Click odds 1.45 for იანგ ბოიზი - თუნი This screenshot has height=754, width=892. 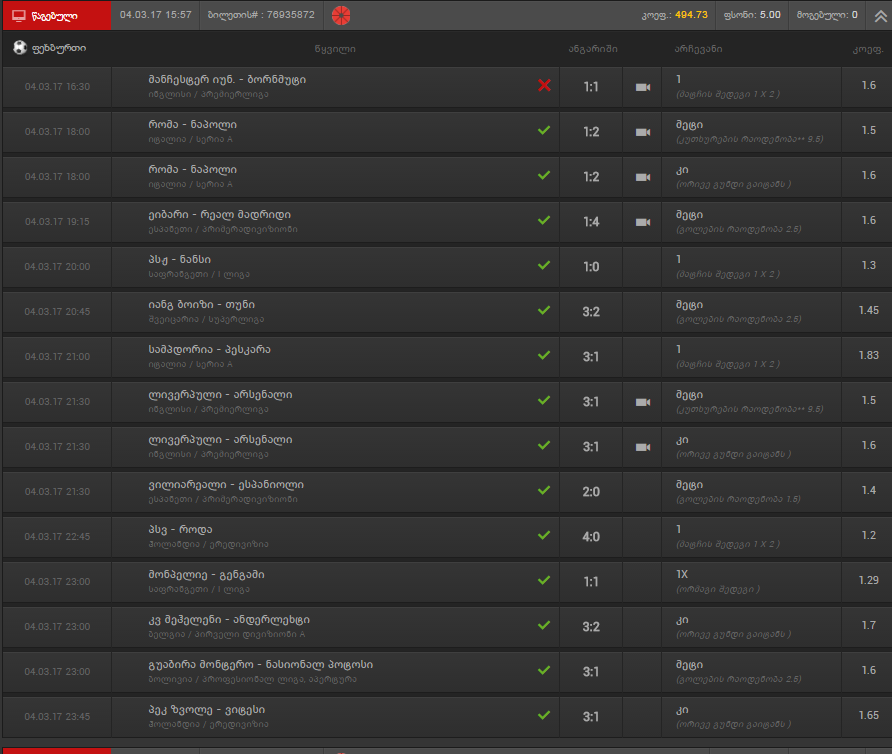(869, 310)
